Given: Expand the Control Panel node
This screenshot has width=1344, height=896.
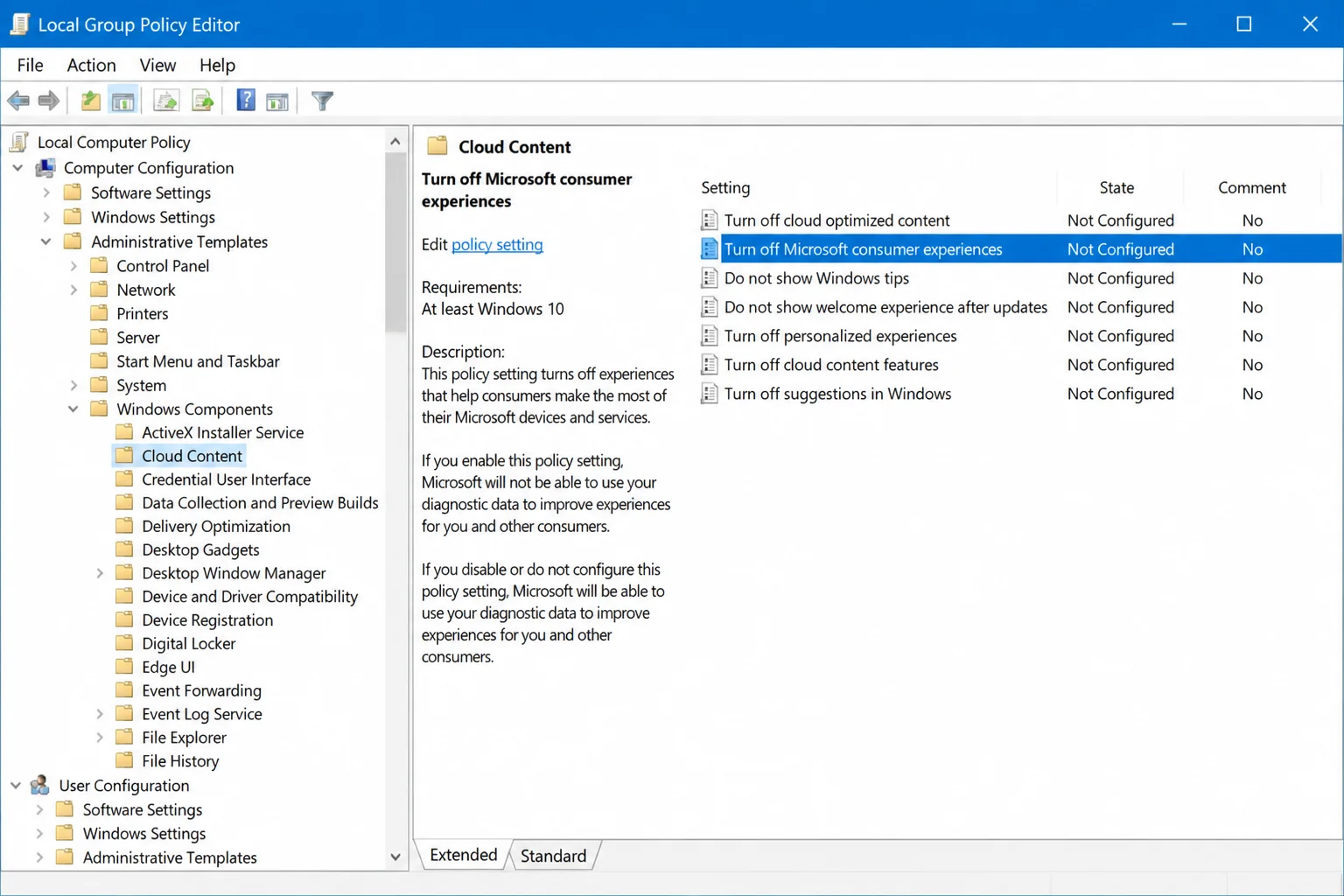Looking at the screenshot, I should [x=73, y=265].
